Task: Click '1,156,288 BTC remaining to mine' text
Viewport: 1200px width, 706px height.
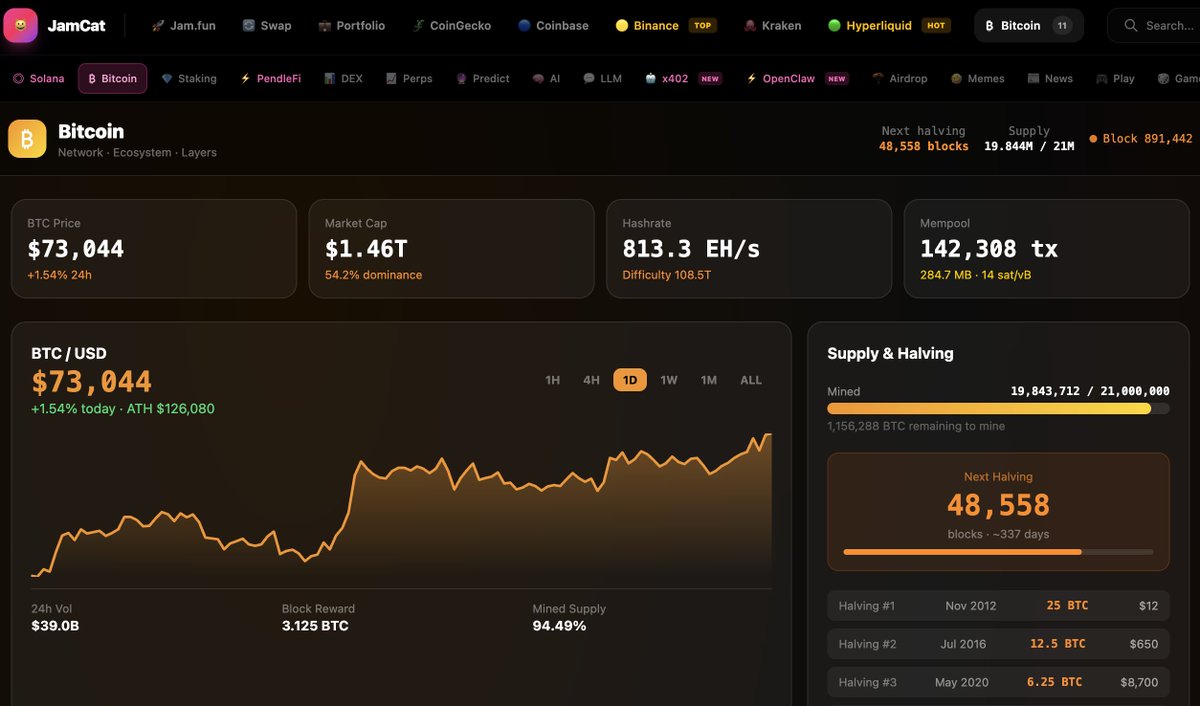Action: pyautogui.click(x=916, y=426)
